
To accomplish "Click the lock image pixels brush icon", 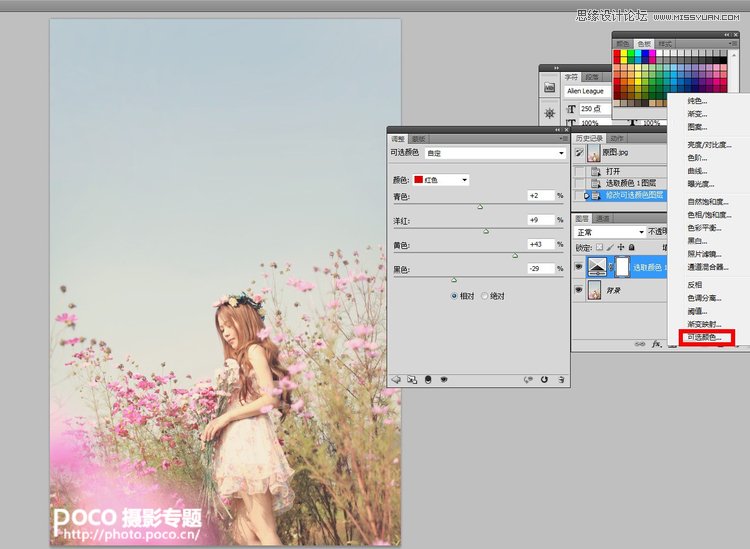I will click(x=610, y=247).
